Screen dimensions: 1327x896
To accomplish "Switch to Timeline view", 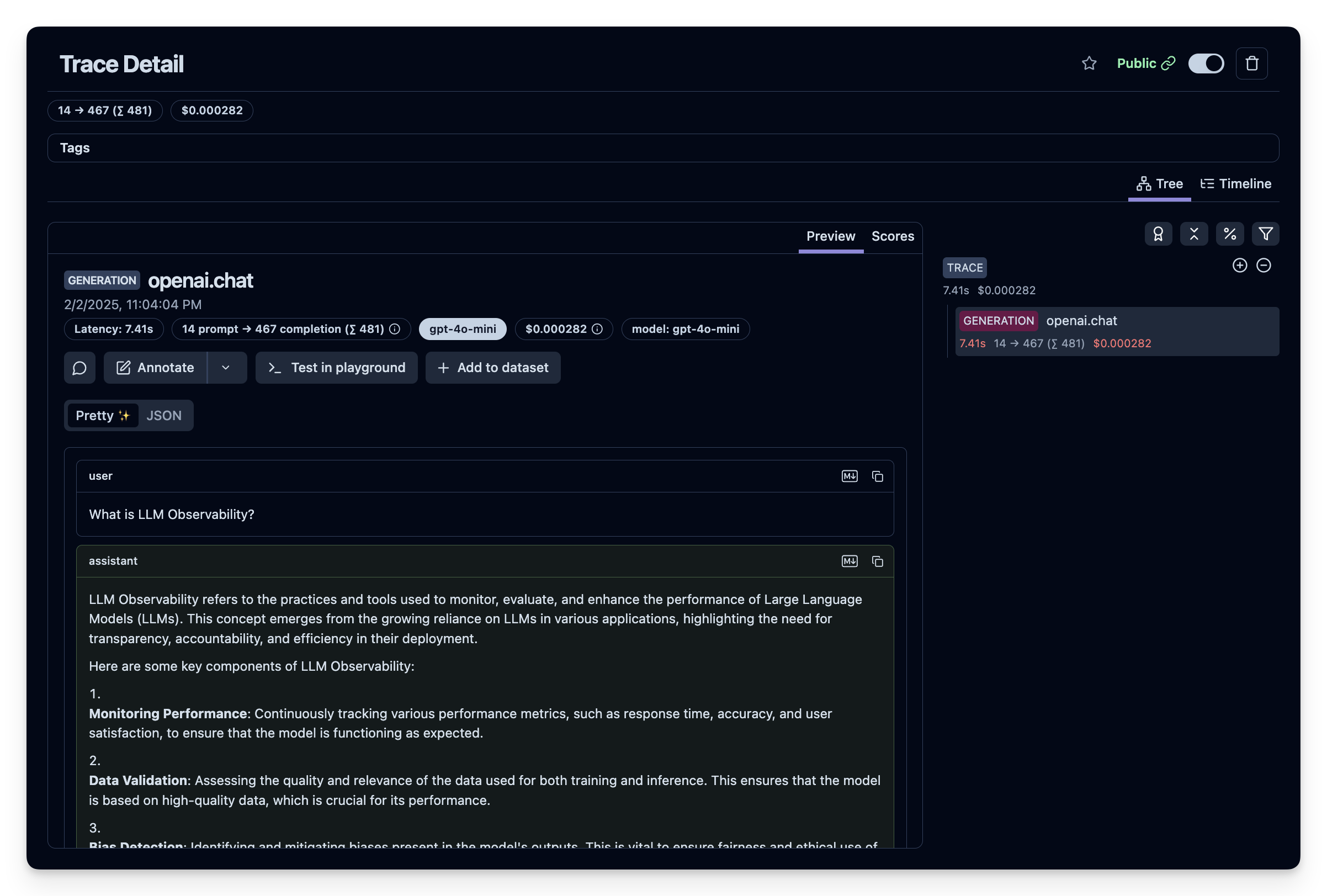I will (1236, 183).
